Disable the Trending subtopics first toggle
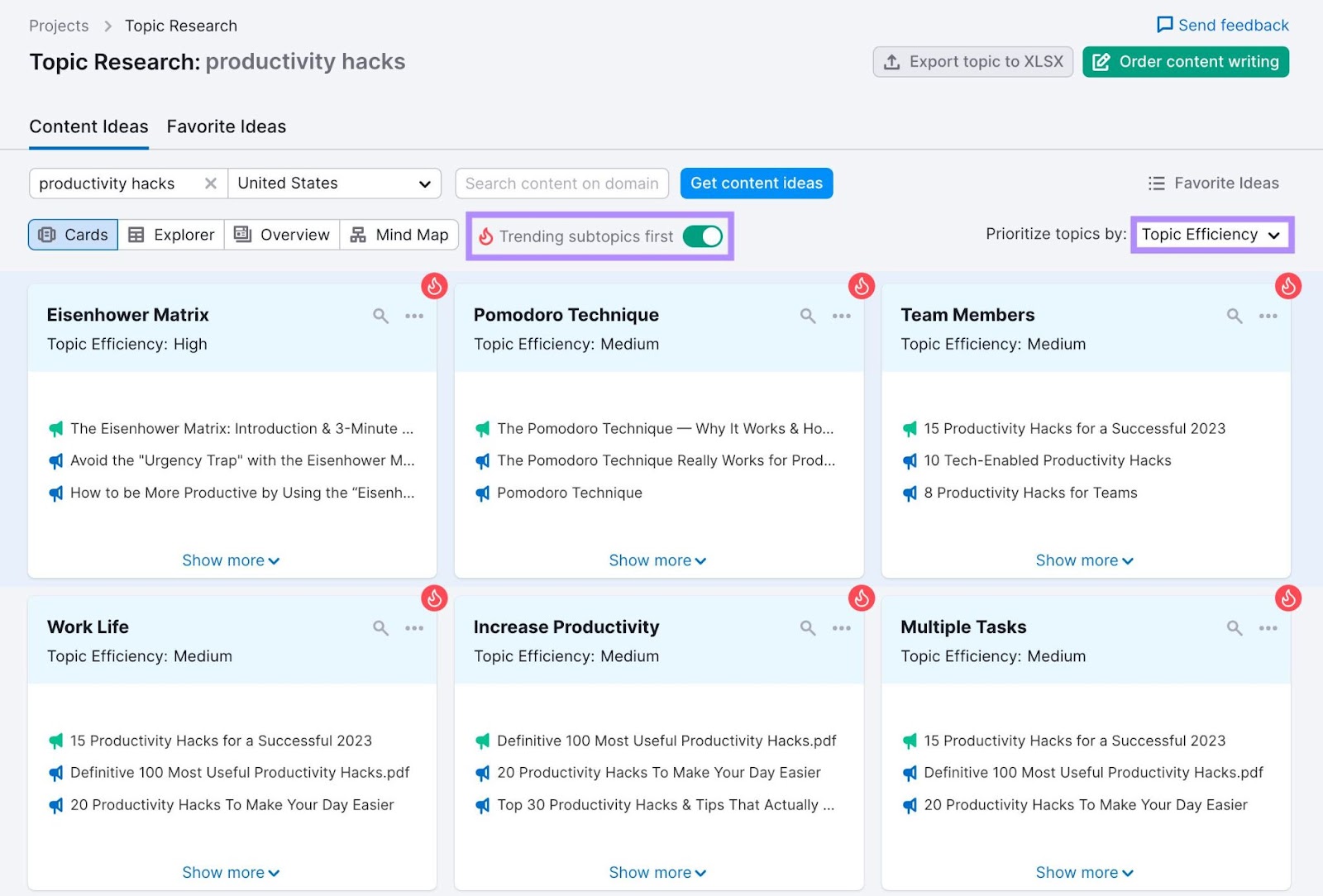The height and width of the screenshot is (896, 1323). 703,236
